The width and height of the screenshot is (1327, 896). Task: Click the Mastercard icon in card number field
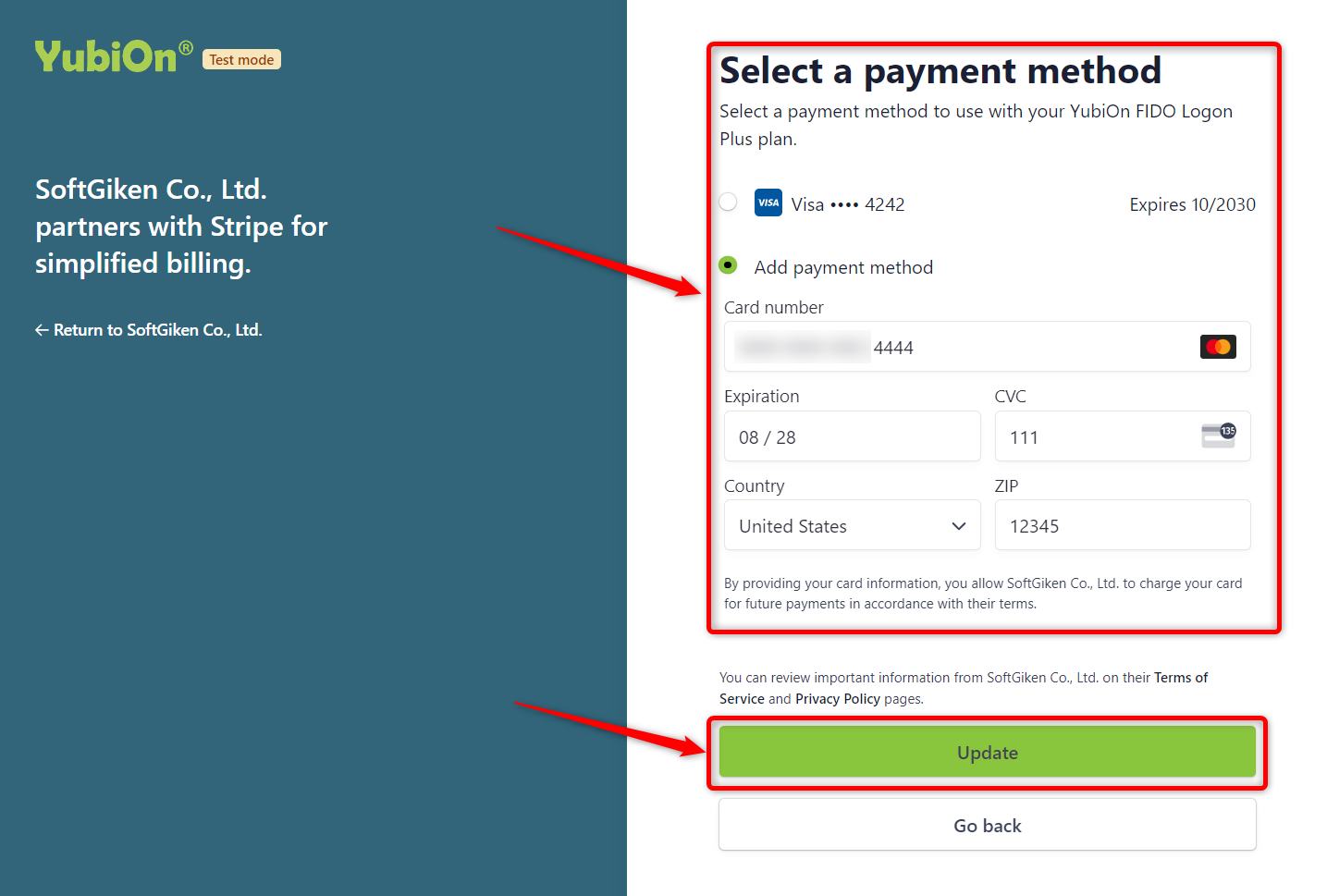(x=1218, y=347)
